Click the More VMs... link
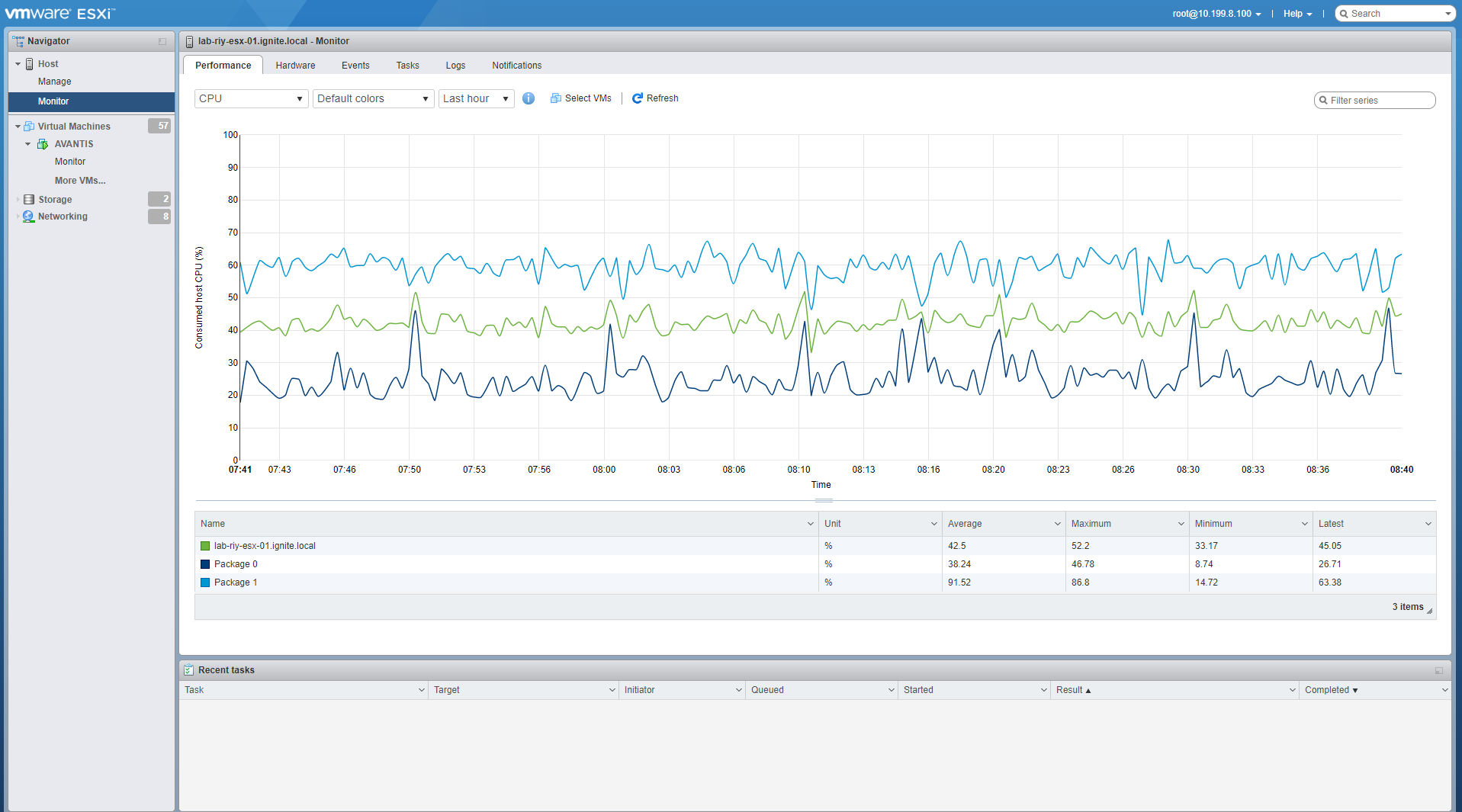Screen dimensions: 1462x812 (x=79, y=180)
